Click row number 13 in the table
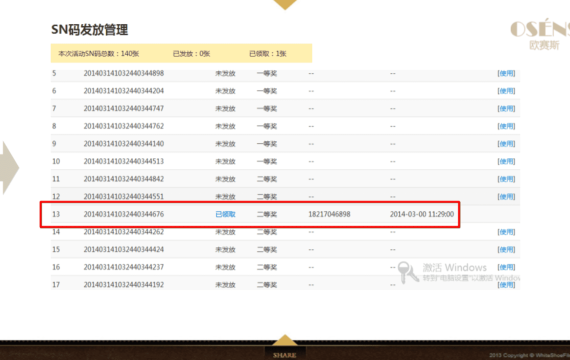The width and height of the screenshot is (570, 360). (56, 214)
